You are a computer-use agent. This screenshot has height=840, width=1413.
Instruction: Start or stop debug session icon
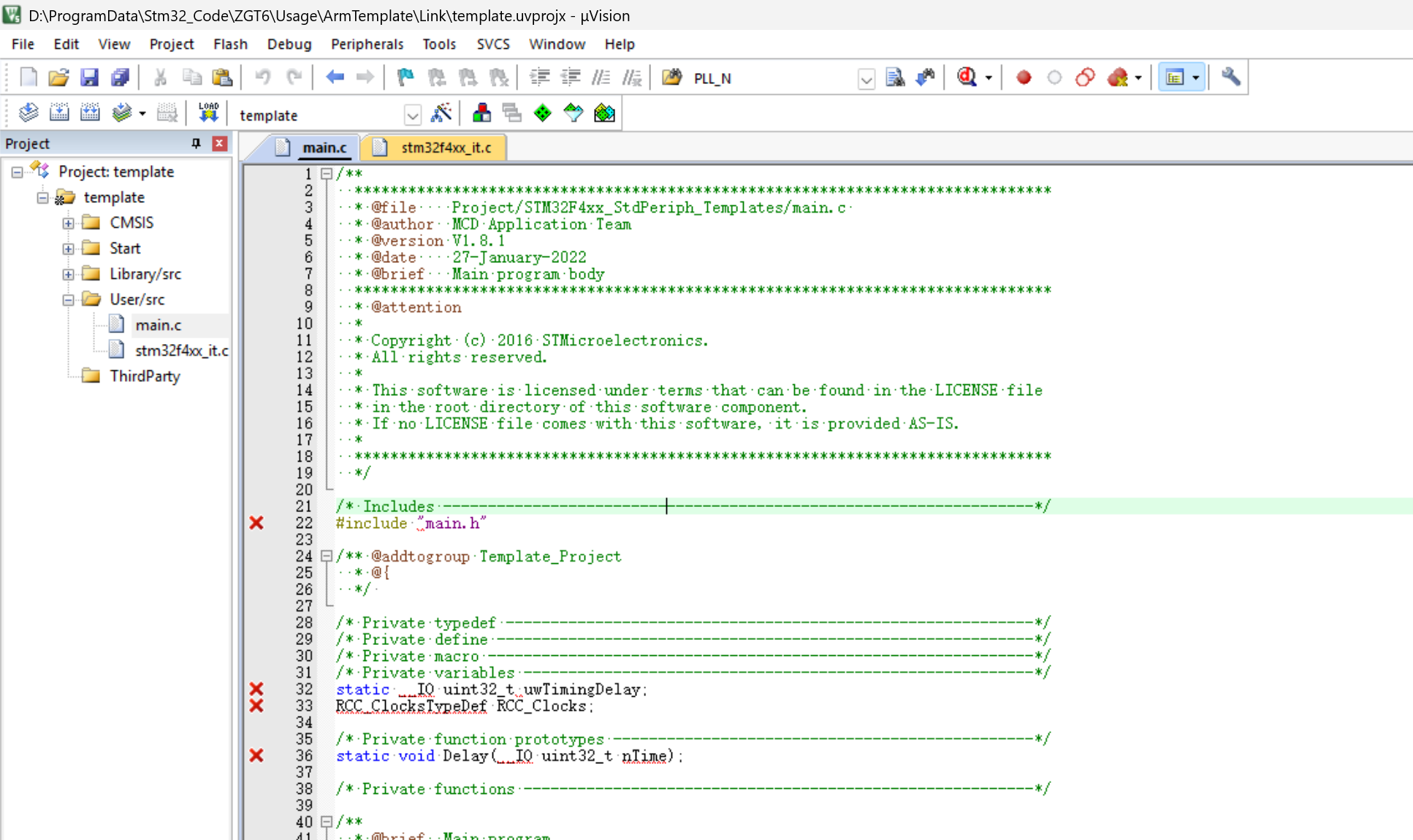point(967,77)
